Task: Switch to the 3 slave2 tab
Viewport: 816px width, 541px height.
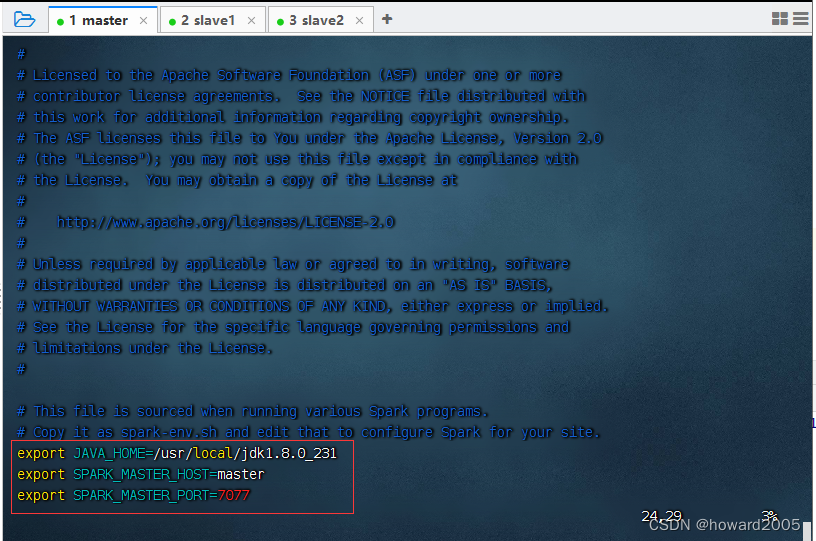Action: point(321,20)
